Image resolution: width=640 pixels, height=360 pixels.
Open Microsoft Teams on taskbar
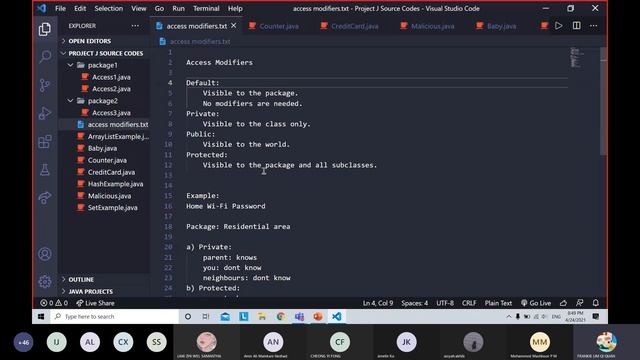click(x=299, y=316)
